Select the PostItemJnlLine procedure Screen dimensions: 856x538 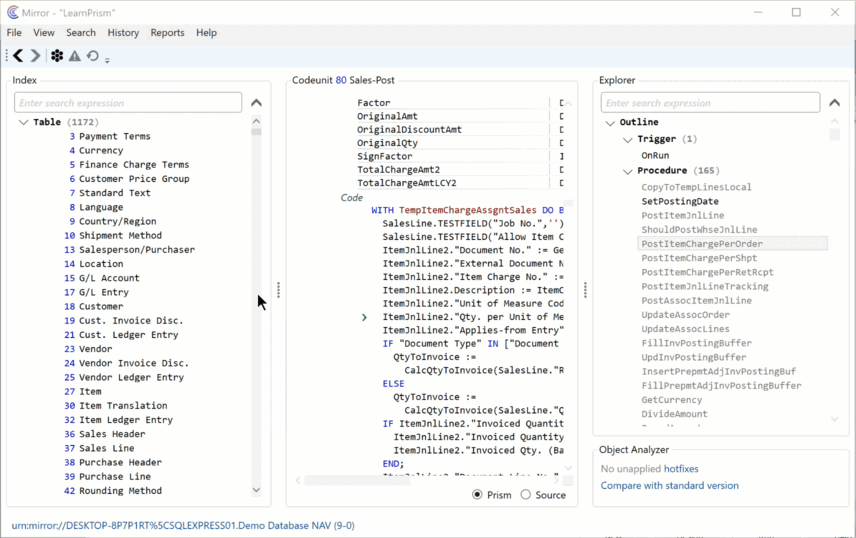(x=682, y=216)
